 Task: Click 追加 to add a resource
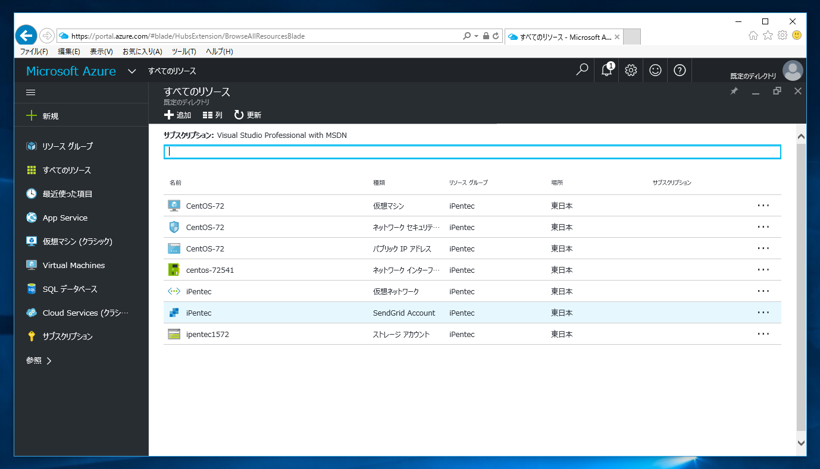[177, 115]
